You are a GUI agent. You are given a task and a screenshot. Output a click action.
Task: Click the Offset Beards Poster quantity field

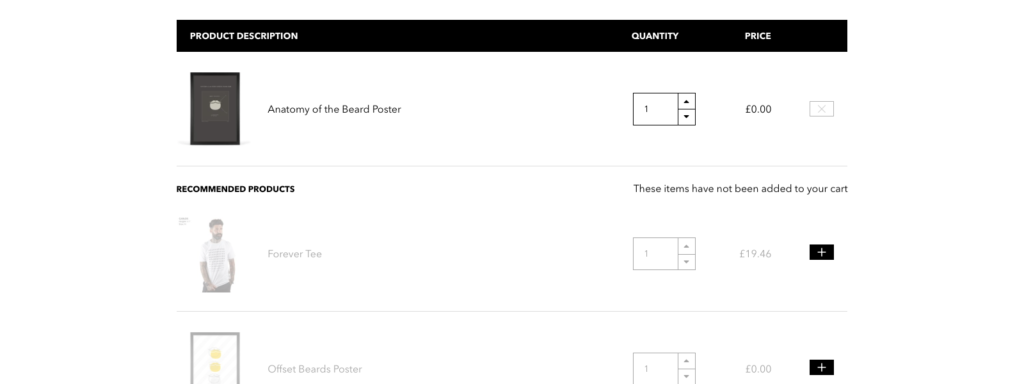pyautogui.click(x=655, y=368)
